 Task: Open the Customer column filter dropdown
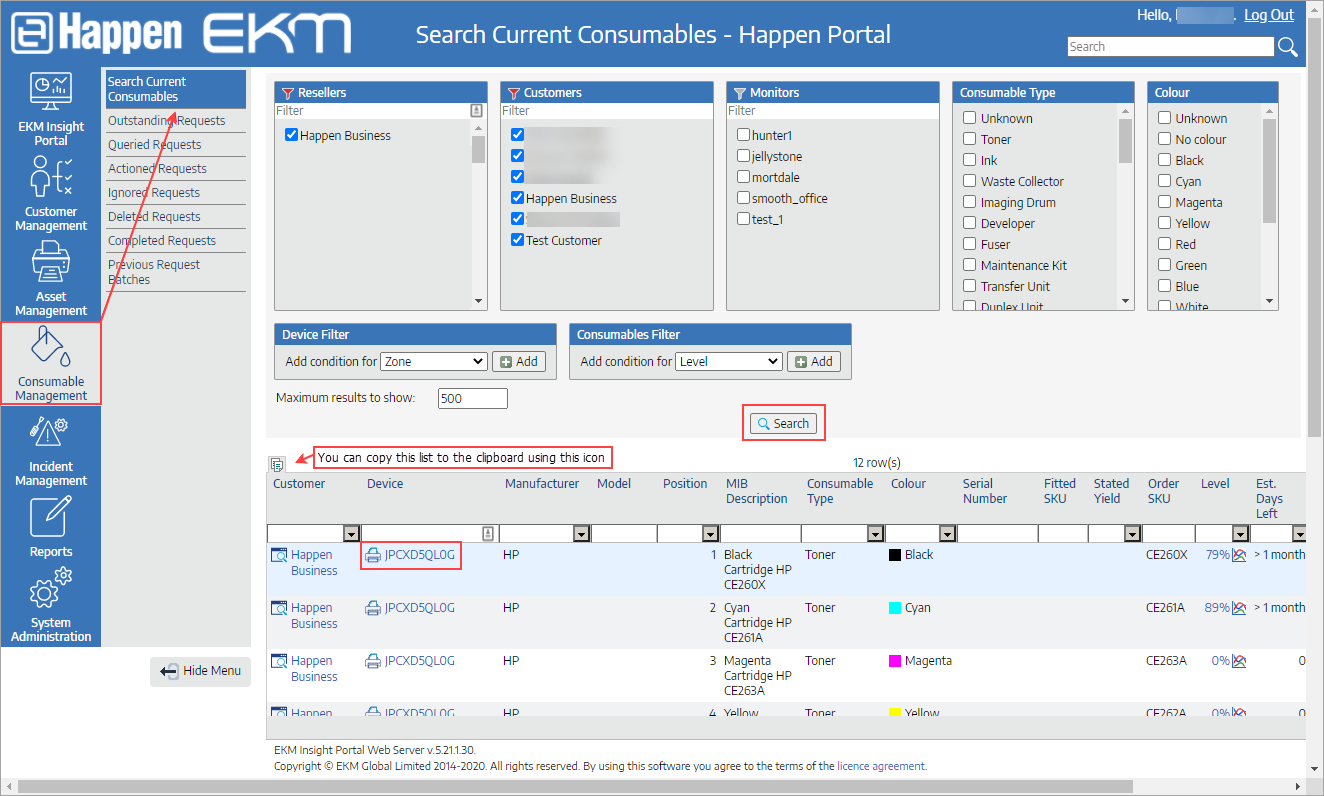[x=351, y=534]
